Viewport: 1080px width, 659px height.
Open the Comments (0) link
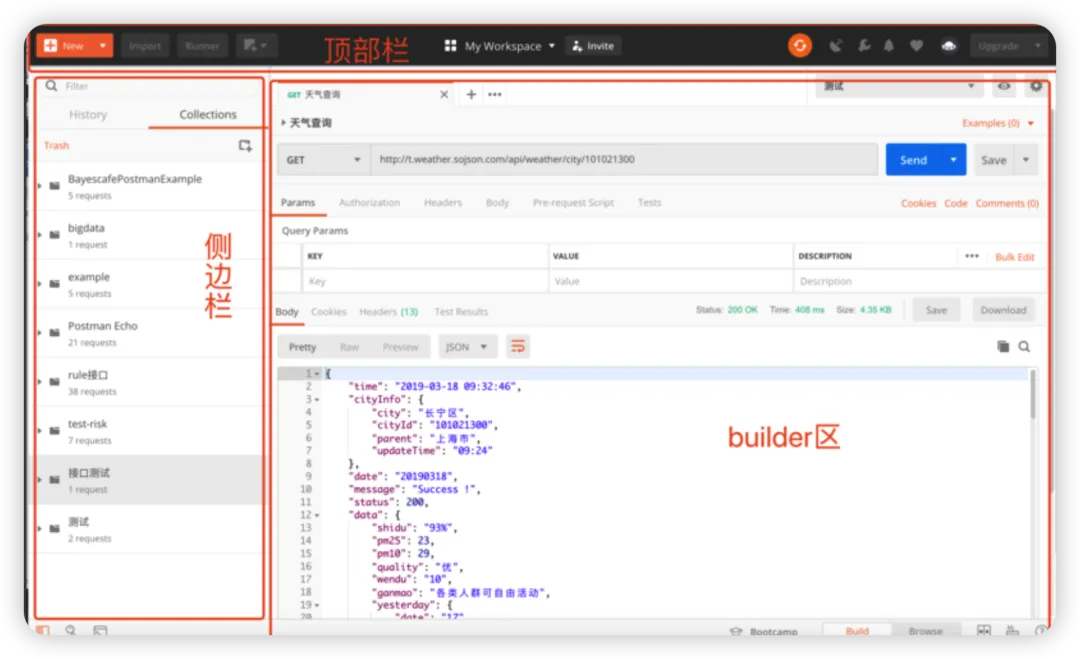1006,203
